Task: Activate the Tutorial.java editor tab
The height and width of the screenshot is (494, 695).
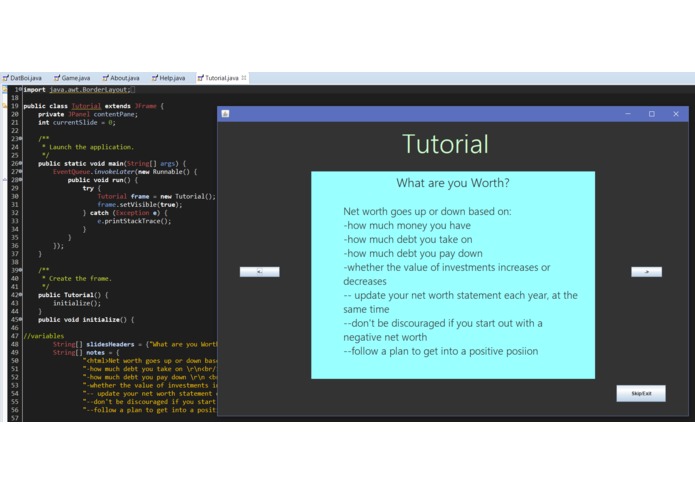Action: pos(222,78)
